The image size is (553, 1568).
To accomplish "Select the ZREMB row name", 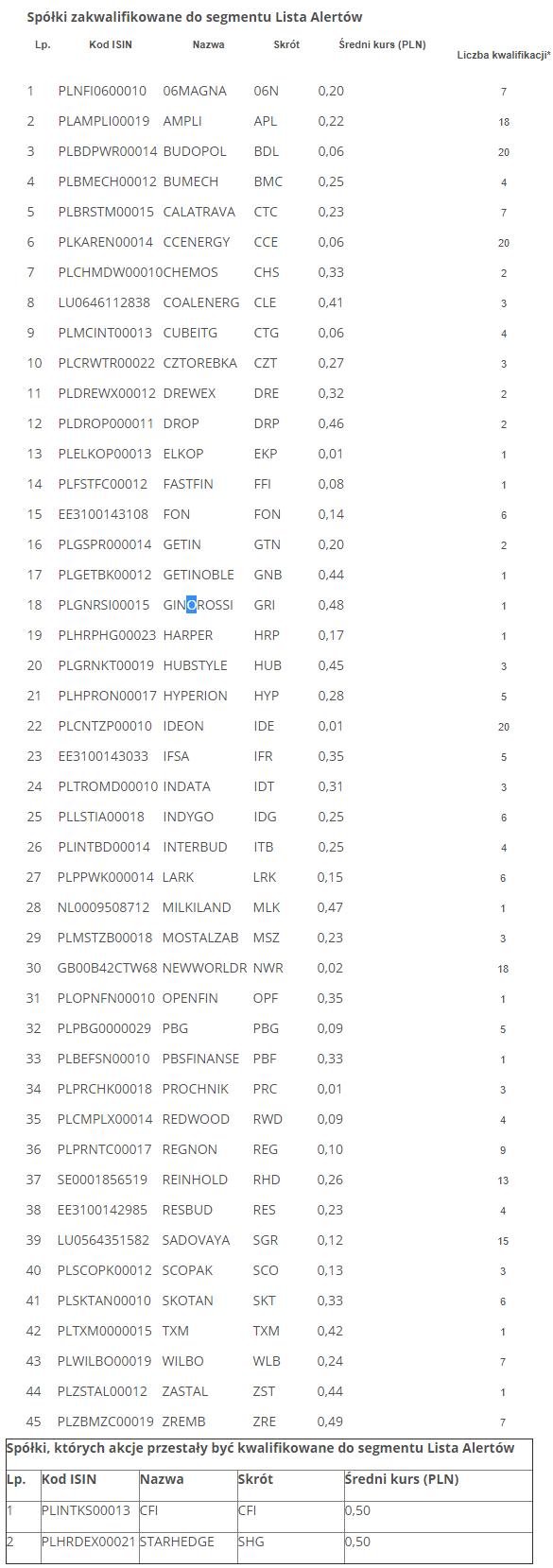I will (x=183, y=1422).
